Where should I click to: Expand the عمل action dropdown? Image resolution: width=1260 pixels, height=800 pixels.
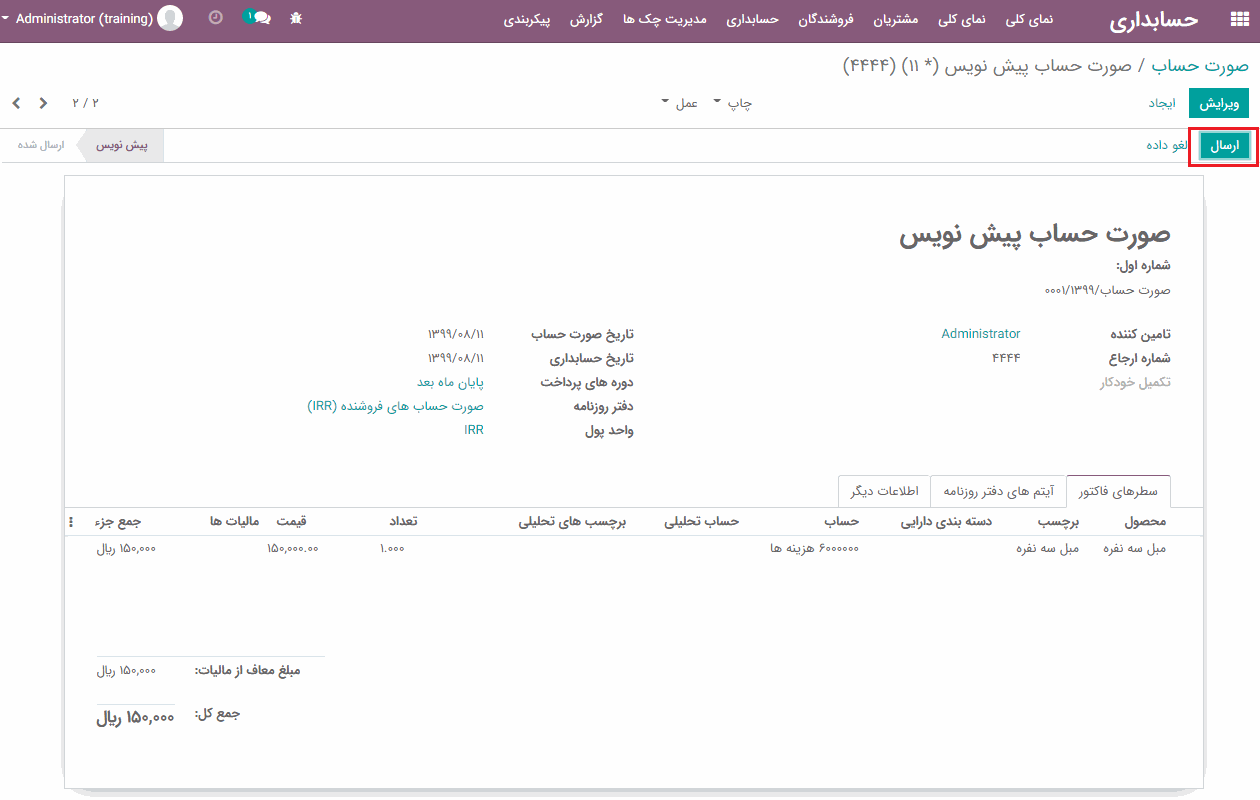679,103
